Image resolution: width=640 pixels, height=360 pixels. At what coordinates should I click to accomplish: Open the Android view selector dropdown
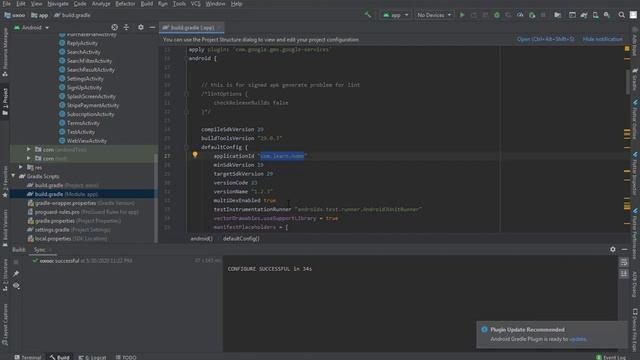(x=31, y=27)
